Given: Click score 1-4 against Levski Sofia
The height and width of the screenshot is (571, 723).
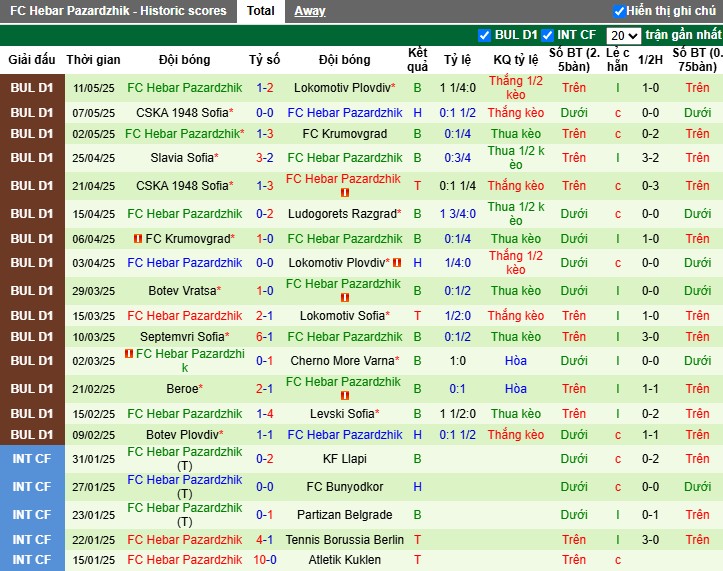Looking at the screenshot, I should click(x=265, y=414).
